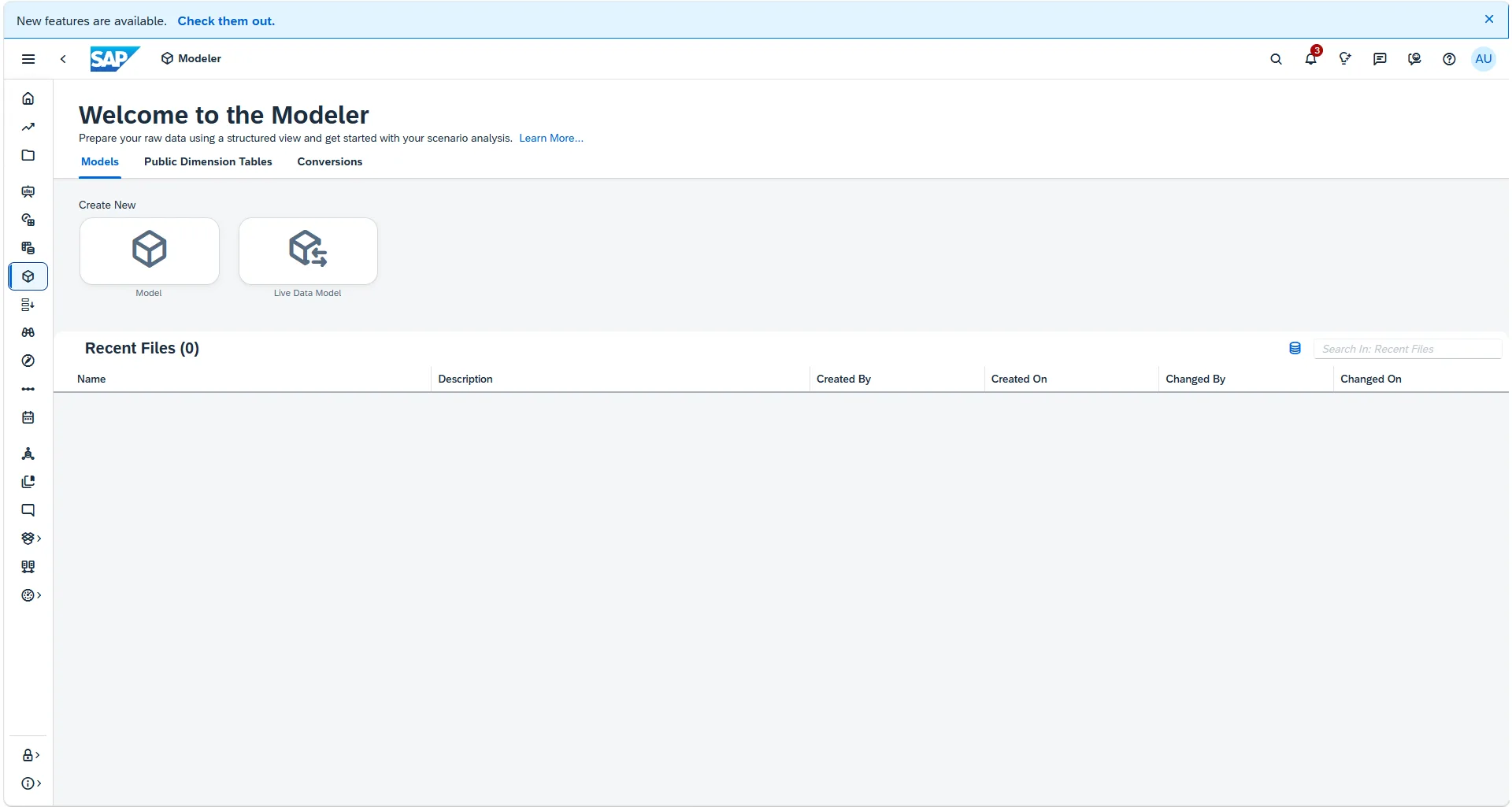Open the AU user profile avatar
This screenshot has width=1512, height=807.
(x=1484, y=59)
